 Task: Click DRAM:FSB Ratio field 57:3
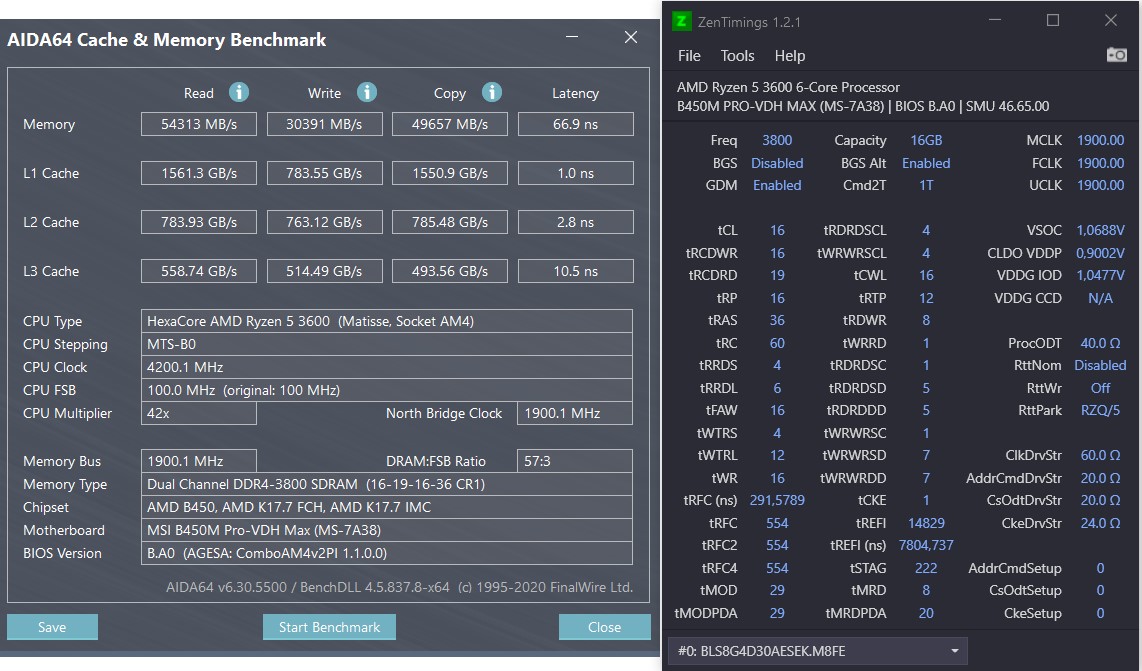(x=575, y=461)
